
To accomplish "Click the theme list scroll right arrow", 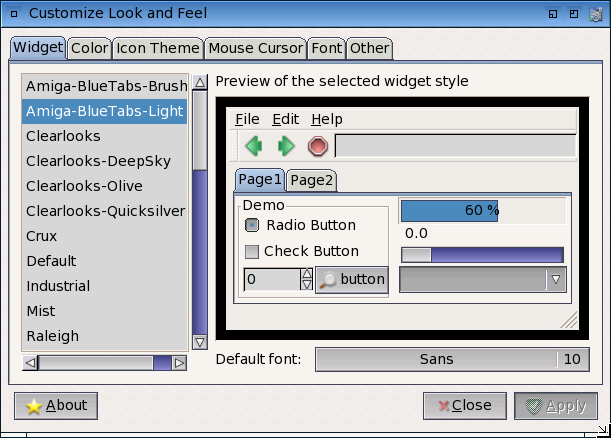I will coord(179,363).
